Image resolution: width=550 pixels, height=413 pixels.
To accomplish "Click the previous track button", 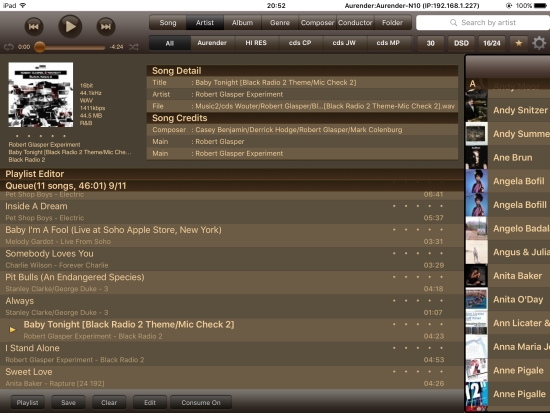I will tap(34, 26).
